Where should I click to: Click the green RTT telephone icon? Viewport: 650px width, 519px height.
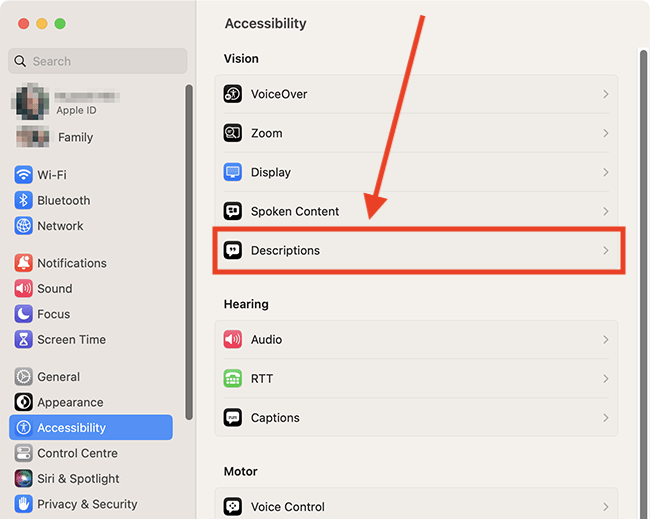click(233, 378)
